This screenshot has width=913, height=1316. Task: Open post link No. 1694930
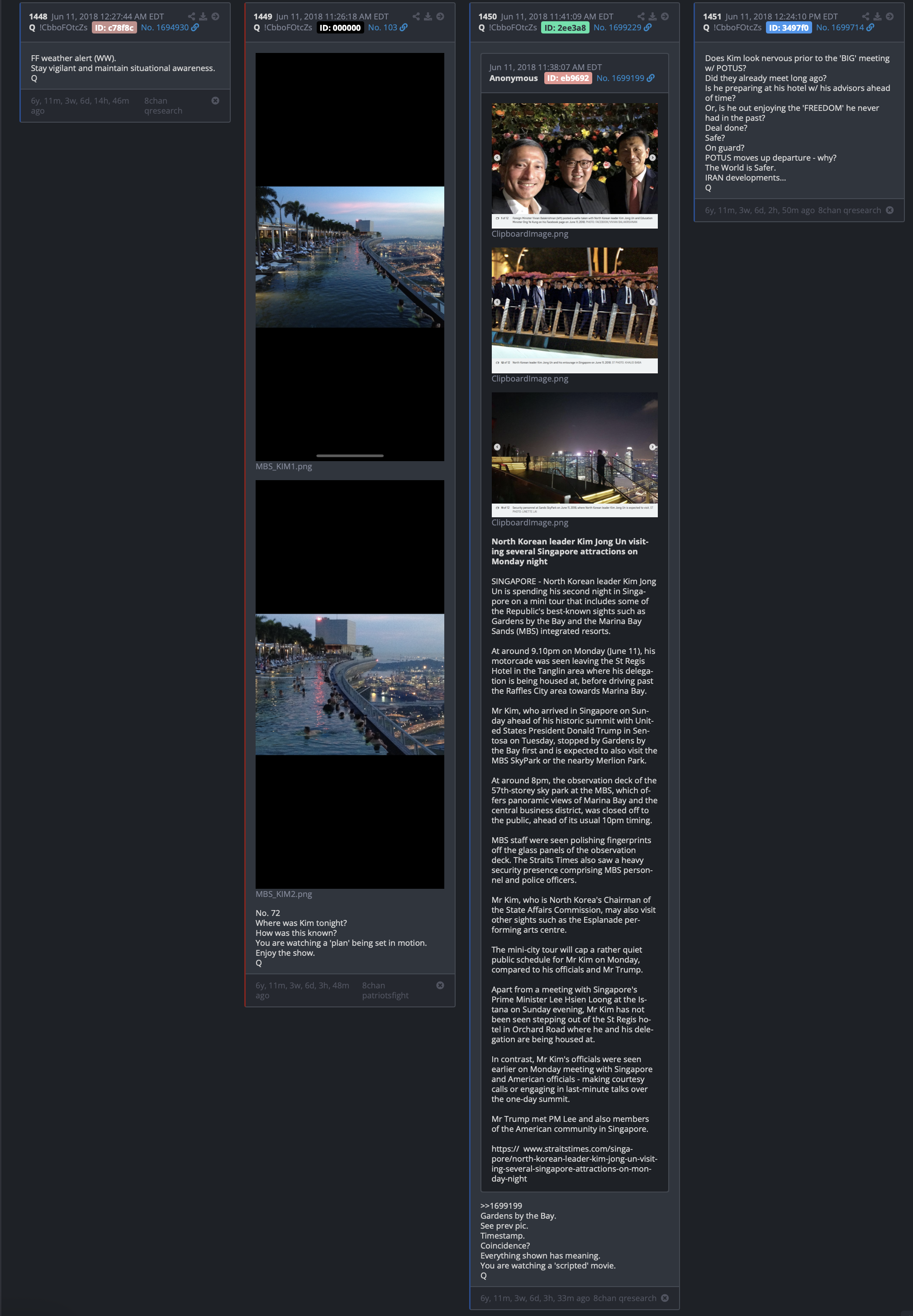[165, 28]
